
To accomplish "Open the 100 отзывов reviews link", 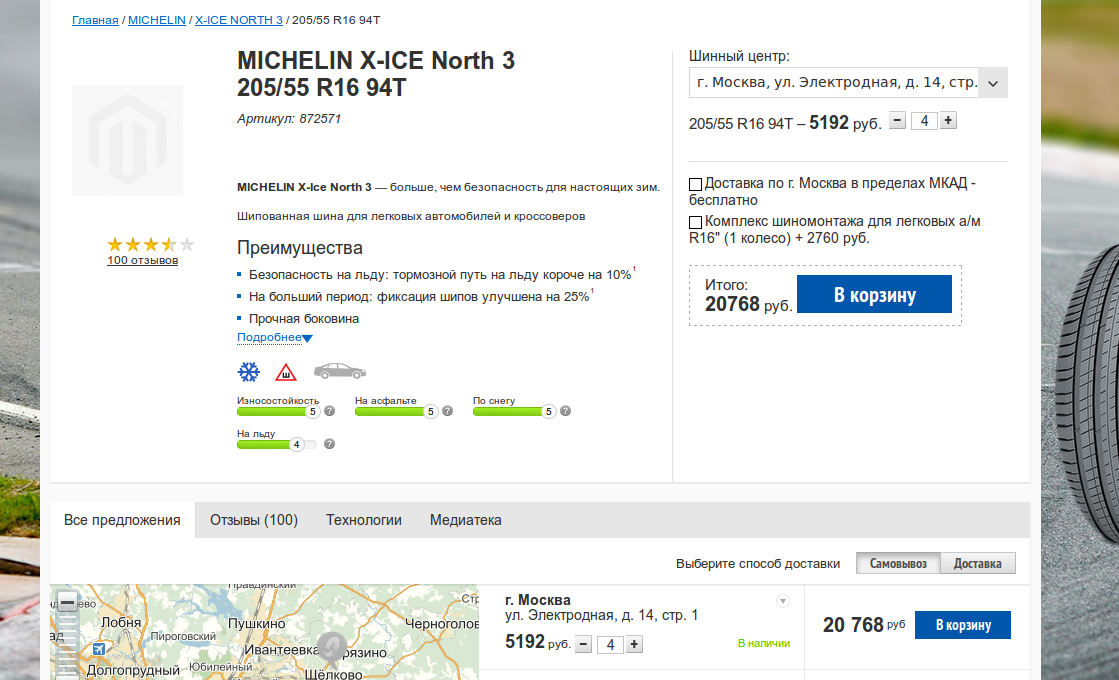I will [x=143, y=260].
